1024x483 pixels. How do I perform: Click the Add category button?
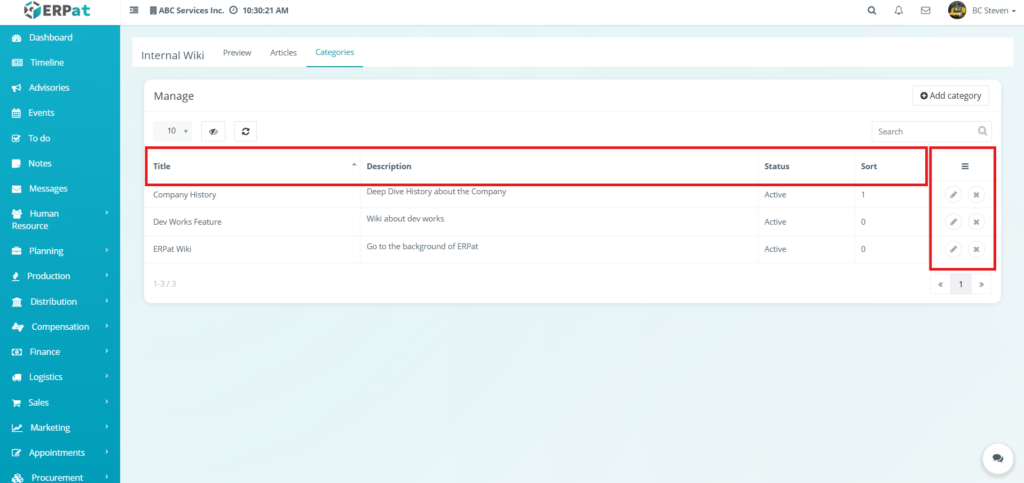pos(950,96)
